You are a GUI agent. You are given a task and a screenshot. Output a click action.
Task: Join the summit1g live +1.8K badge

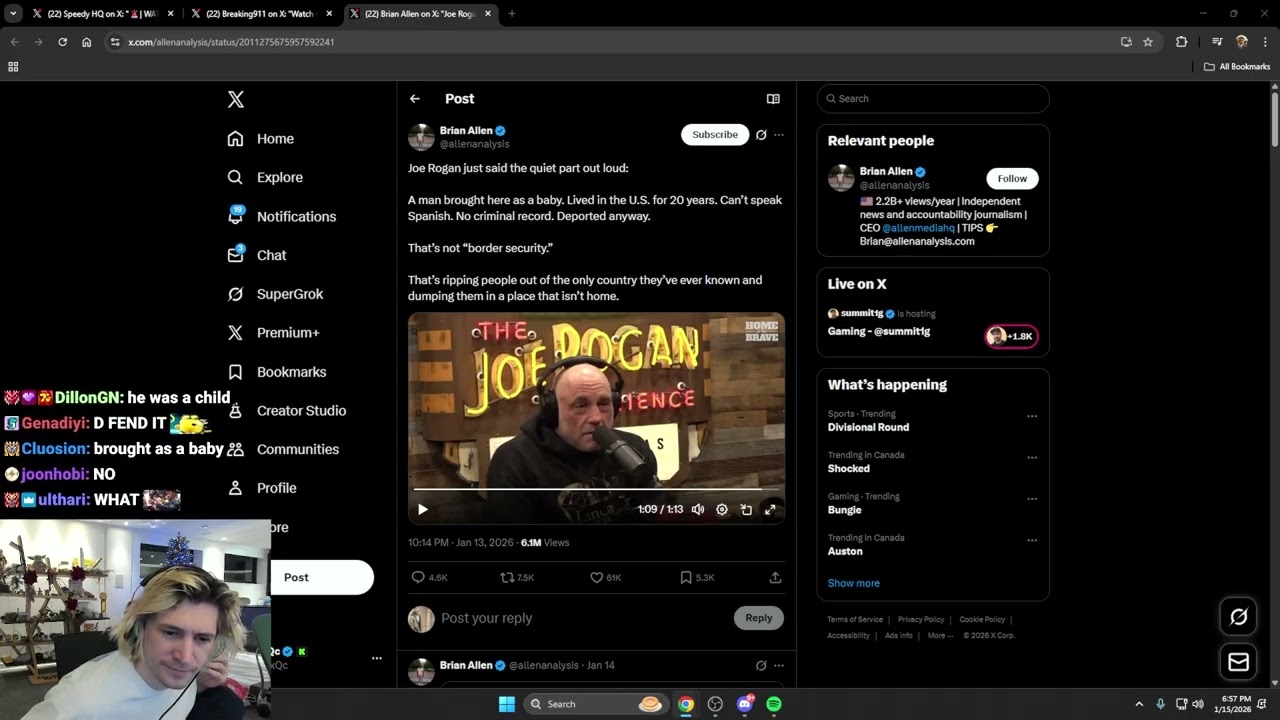(1012, 336)
